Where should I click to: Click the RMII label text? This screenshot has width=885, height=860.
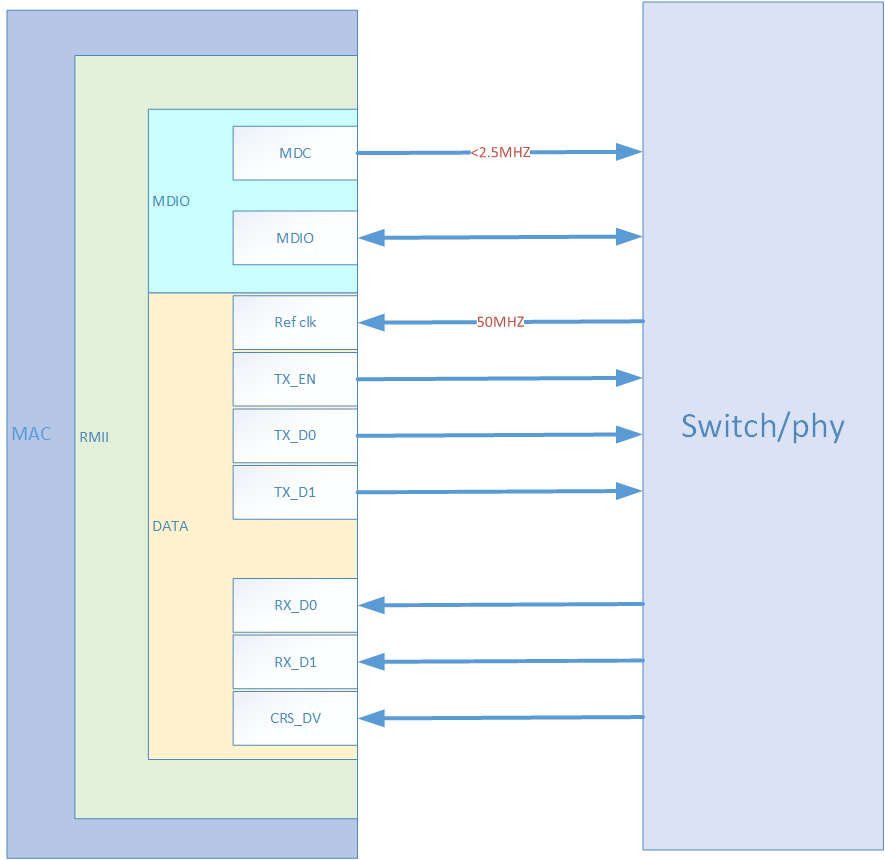[93, 437]
